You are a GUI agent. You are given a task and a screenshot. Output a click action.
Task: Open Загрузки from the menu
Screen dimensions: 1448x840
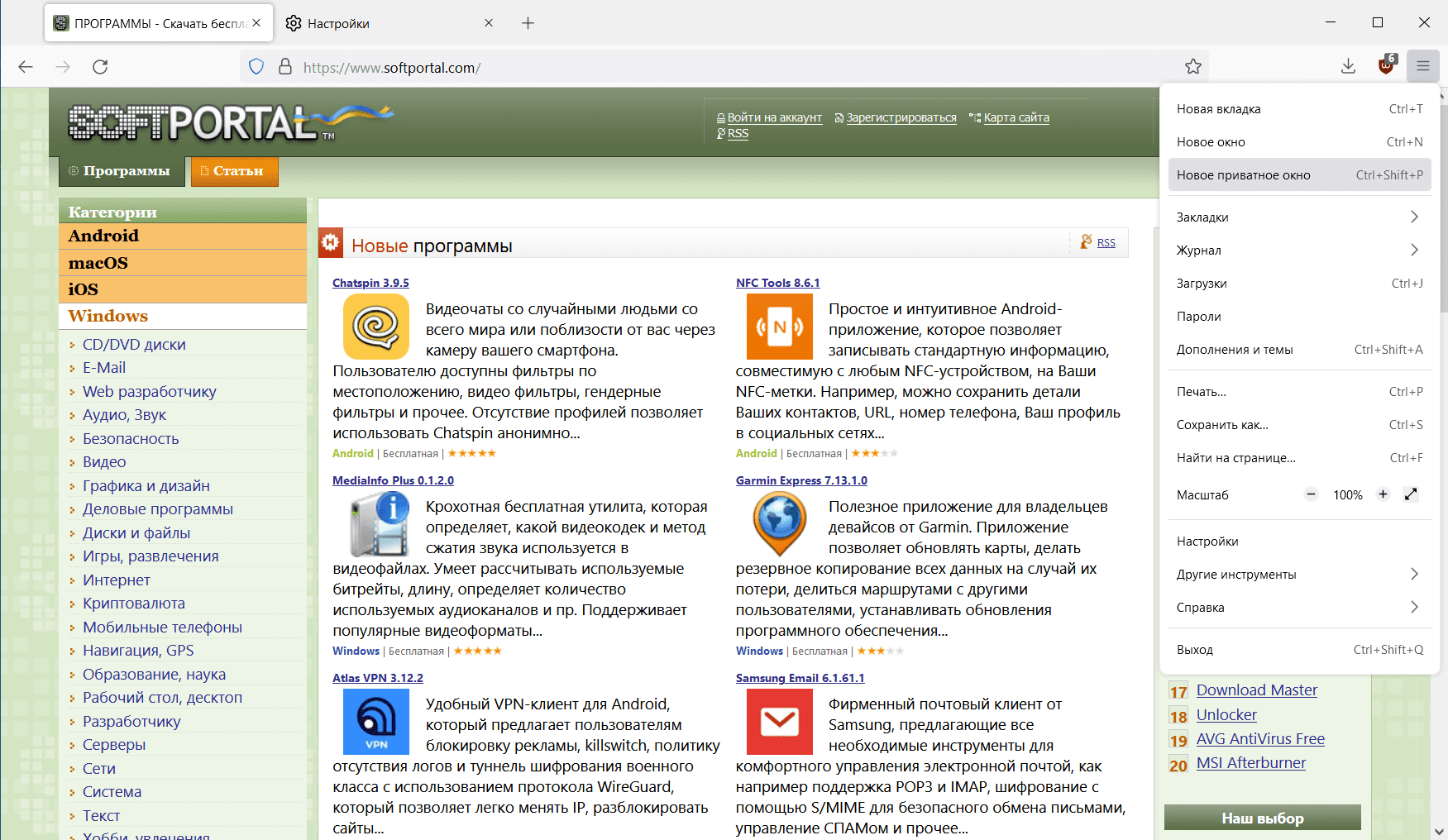(1299, 283)
